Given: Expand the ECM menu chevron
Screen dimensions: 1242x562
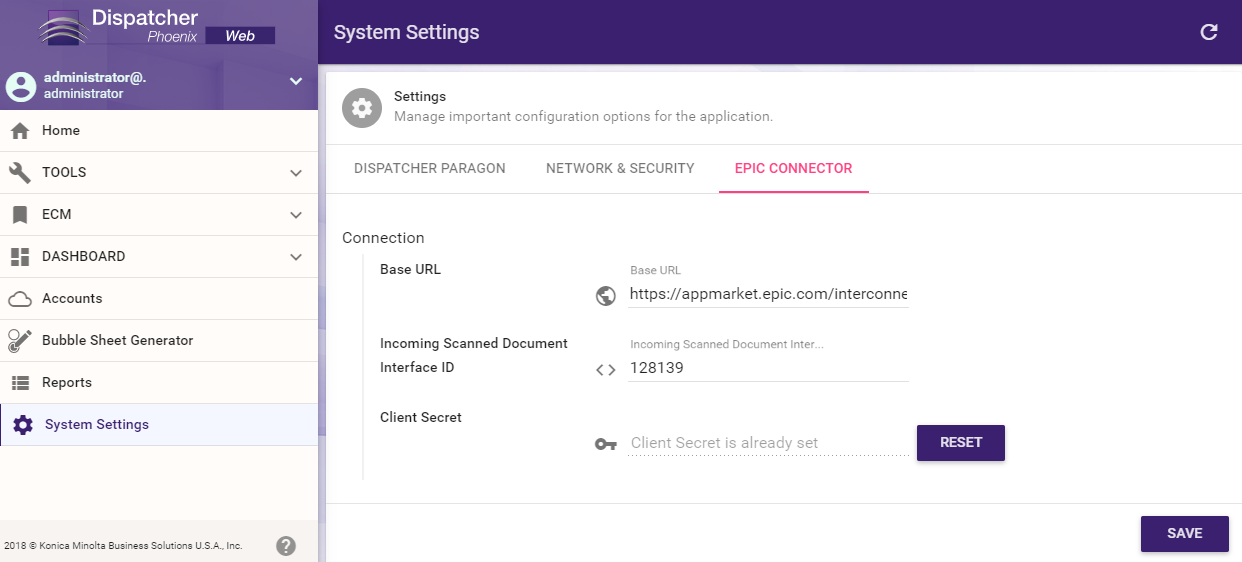Looking at the screenshot, I should (x=296, y=215).
